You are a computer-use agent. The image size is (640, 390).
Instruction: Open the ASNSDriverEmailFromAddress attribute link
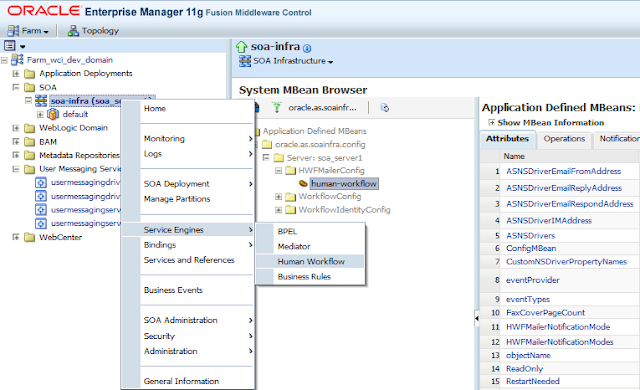click(x=563, y=171)
